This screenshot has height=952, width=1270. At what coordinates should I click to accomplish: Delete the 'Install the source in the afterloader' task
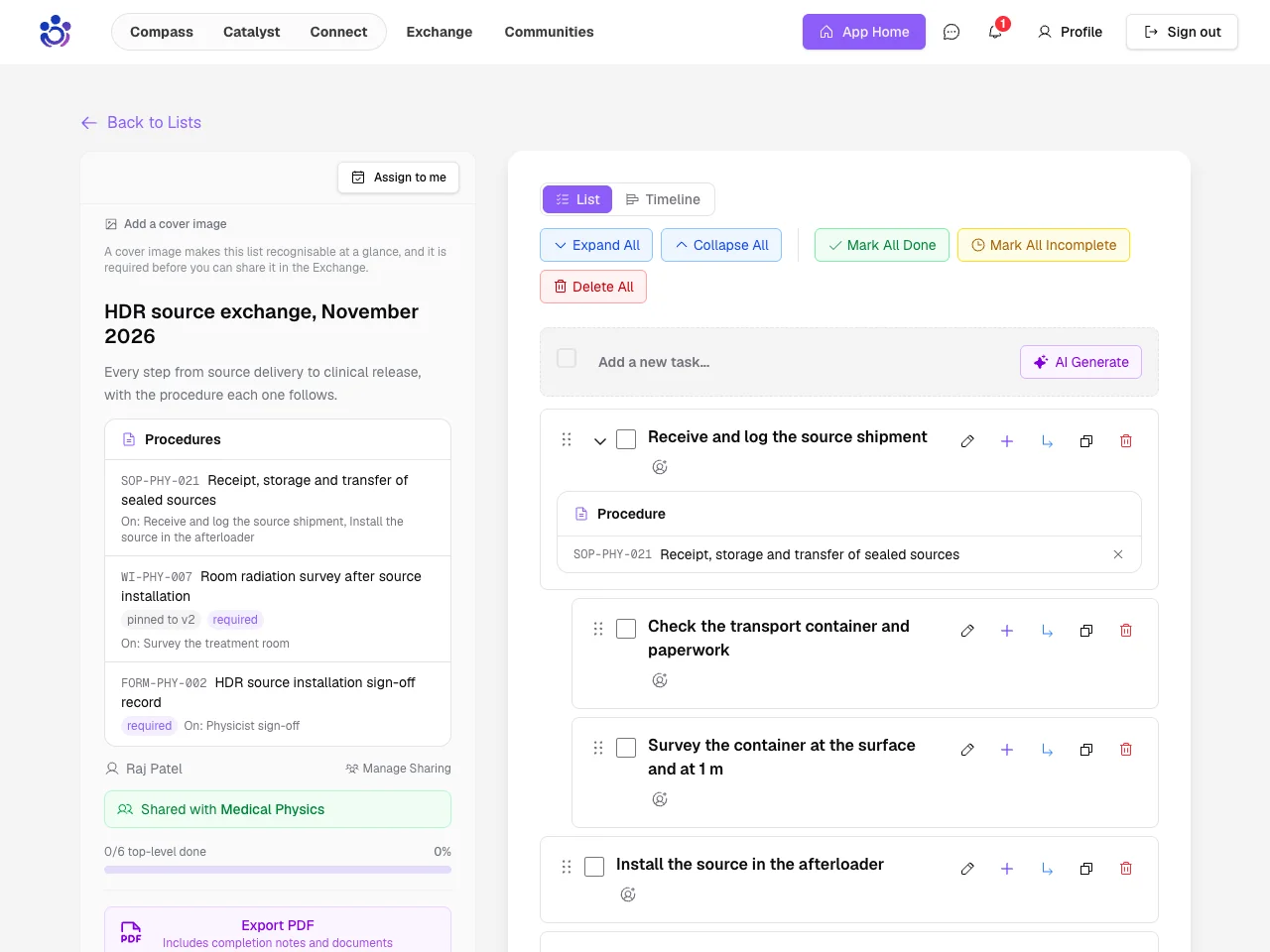(x=1126, y=869)
